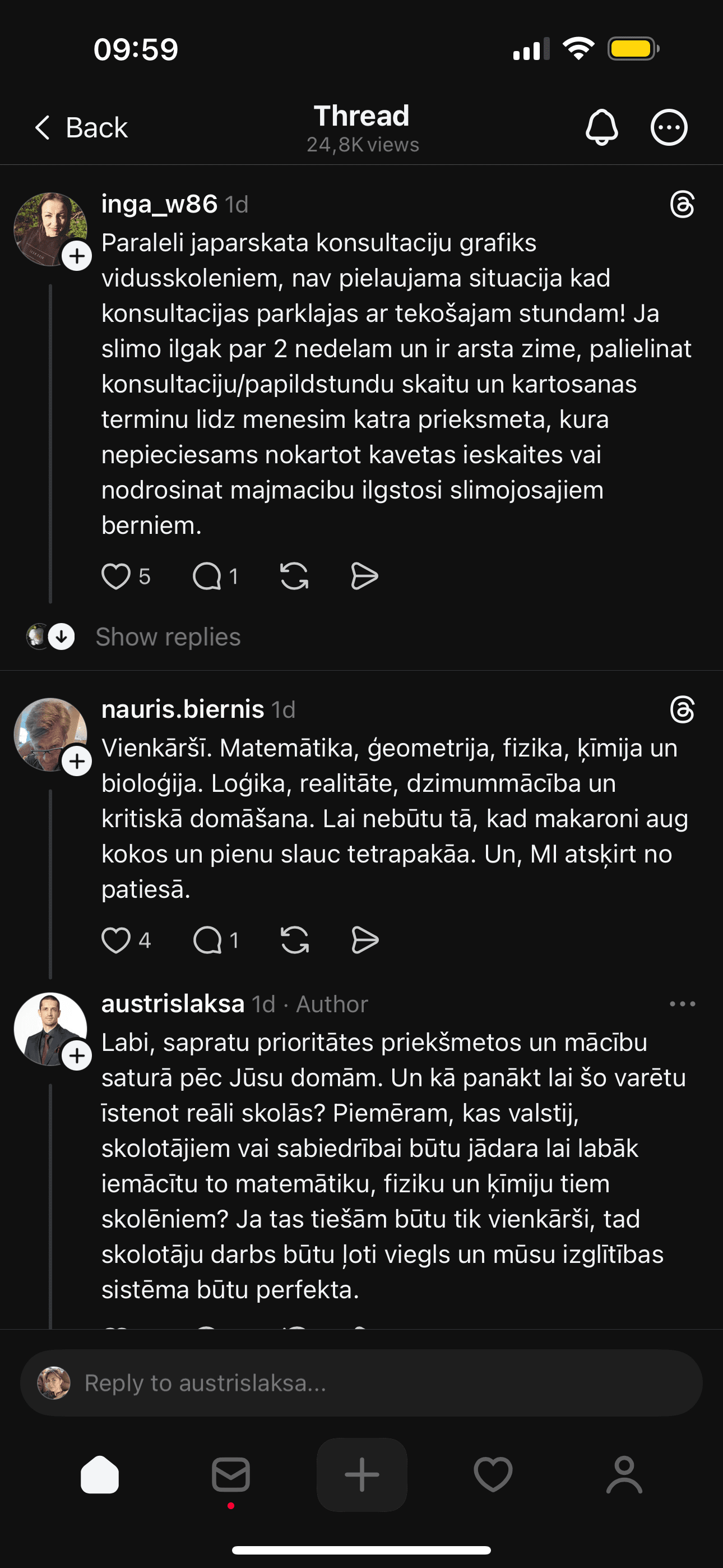This screenshot has height=1568, width=723.
Task: Open austrislaksa's profile via username
Action: tap(173, 1004)
